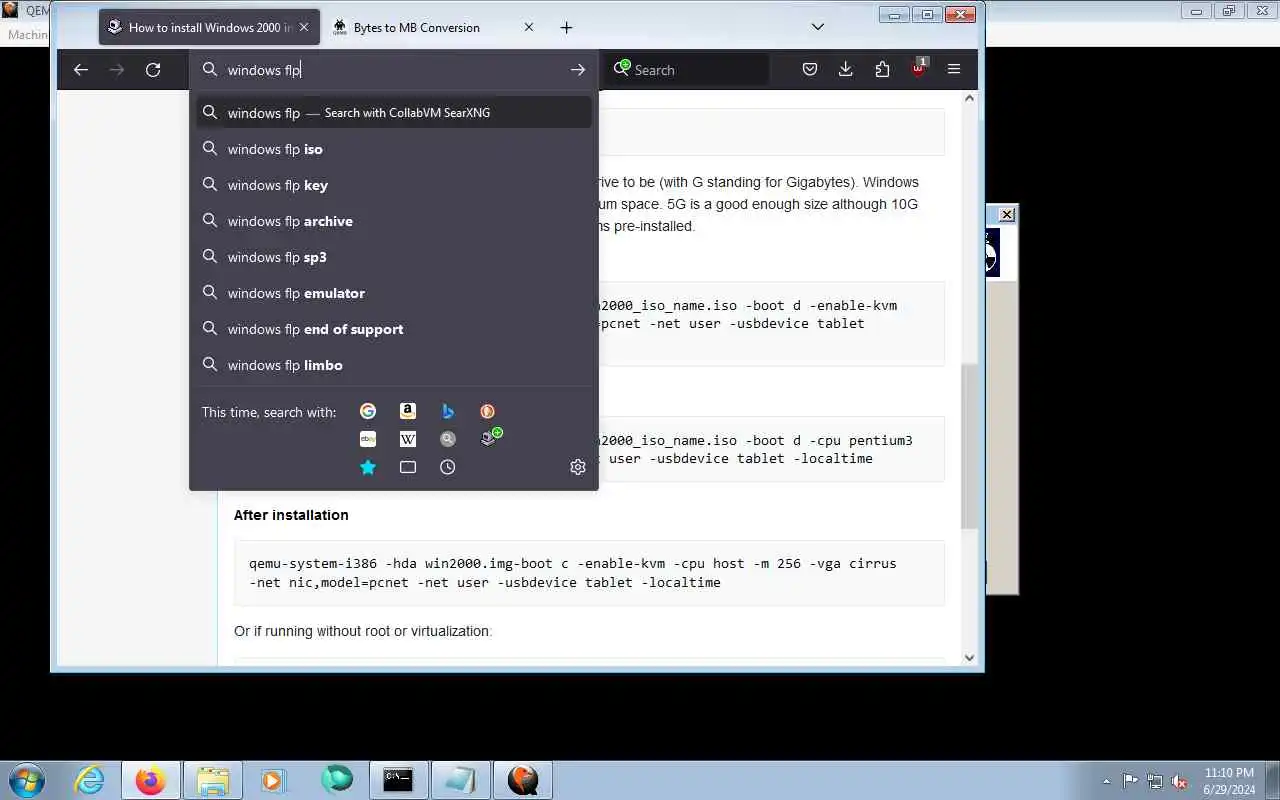Click the After installation heading
Image resolution: width=1280 pixels, height=800 pixels.
click(x=291, y=515)
